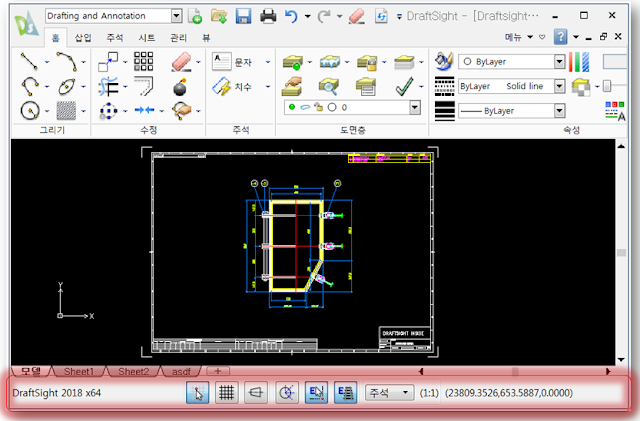Open the Drafting and Annotation workspace dropdown
The height and width of the screenshot is (421, 640).
tap(176, 16)
